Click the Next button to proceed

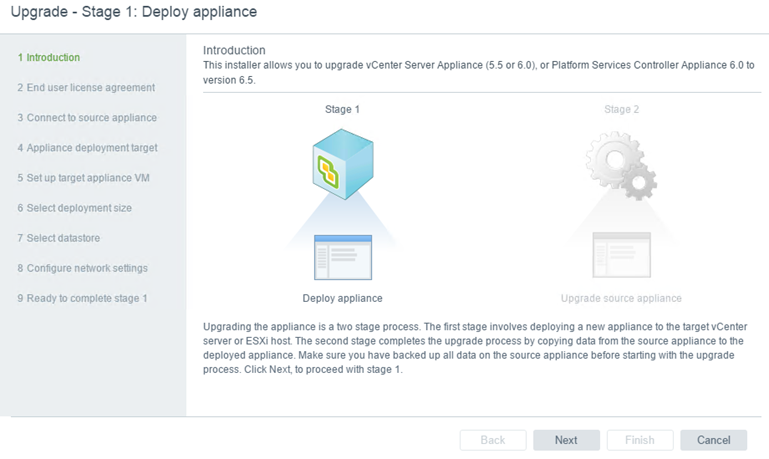(x=566, y=440)
